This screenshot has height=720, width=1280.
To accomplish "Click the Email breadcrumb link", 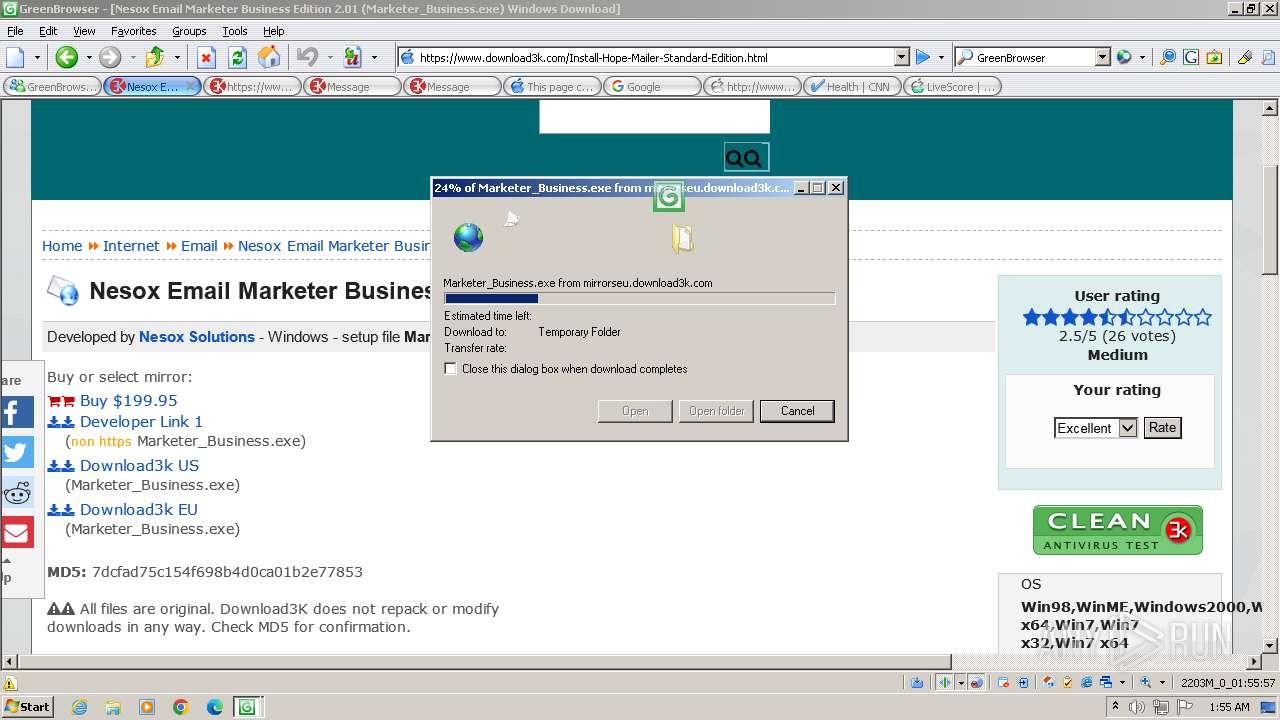I will pos(199,246).
